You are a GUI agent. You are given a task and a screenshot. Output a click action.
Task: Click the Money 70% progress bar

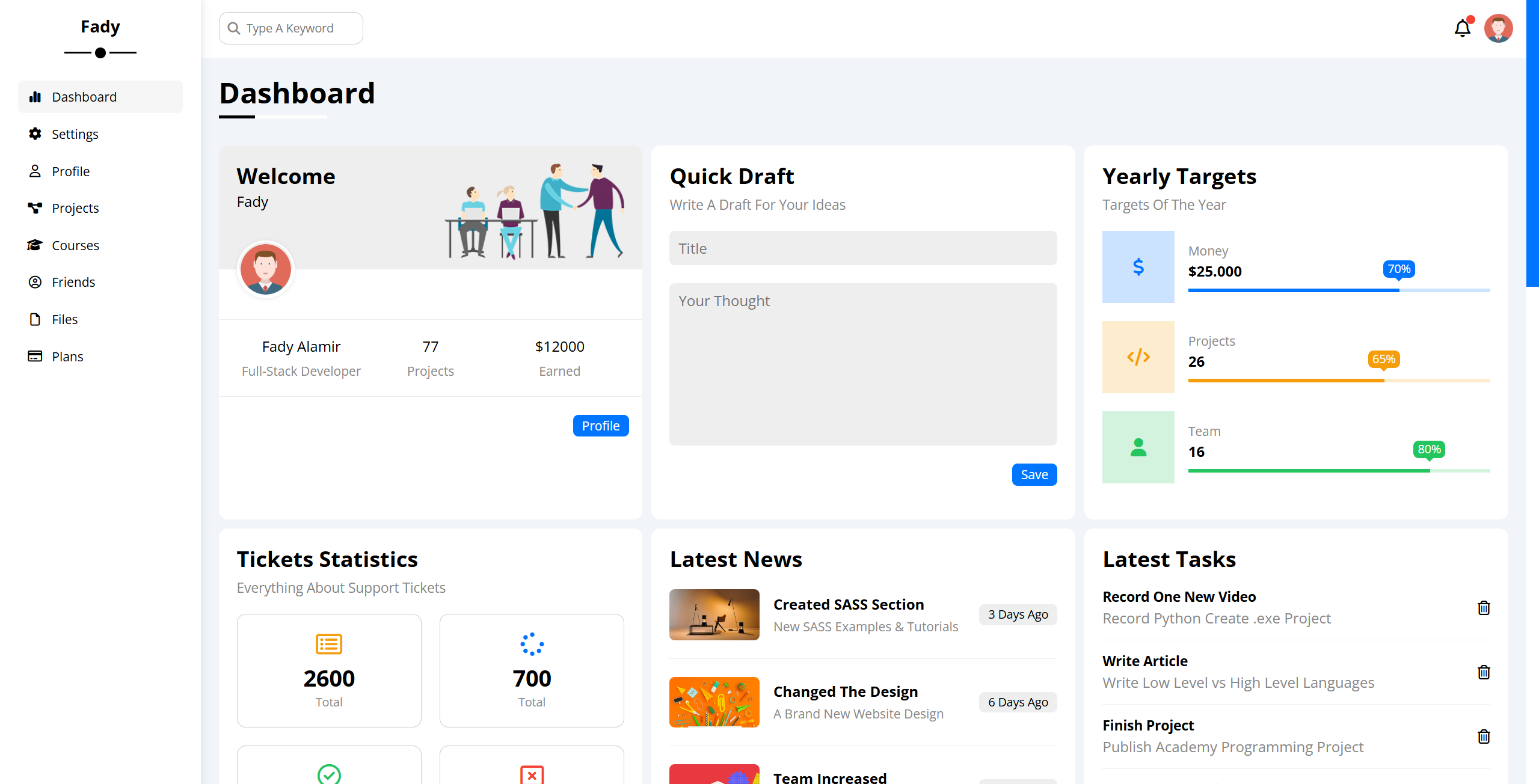[1339, 290]
